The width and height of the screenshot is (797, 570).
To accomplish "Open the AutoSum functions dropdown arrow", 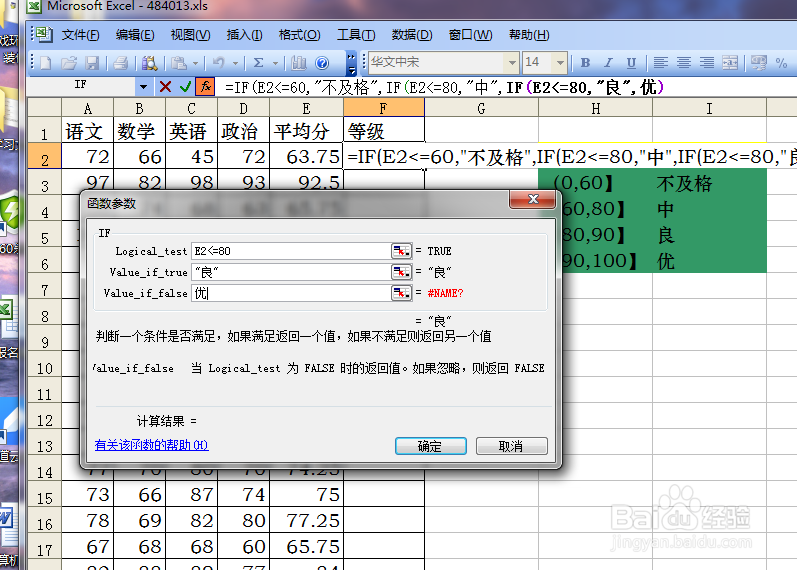I will (x=275, y=64).
